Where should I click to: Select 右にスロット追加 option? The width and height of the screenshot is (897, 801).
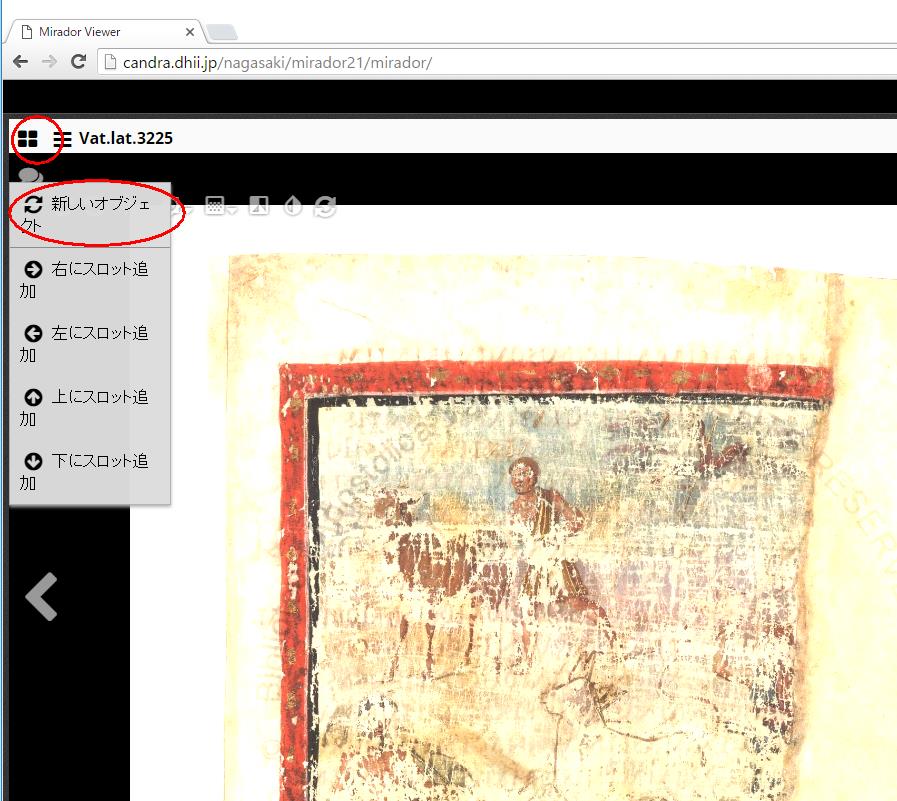point(90,280)
